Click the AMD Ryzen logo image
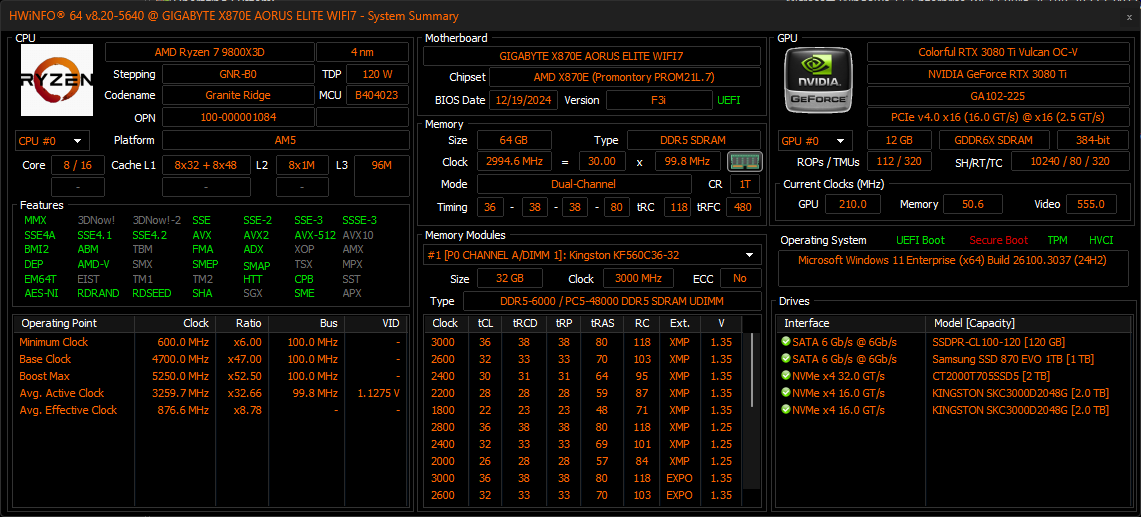The image size is (1141, 517). tap(57, 80)
